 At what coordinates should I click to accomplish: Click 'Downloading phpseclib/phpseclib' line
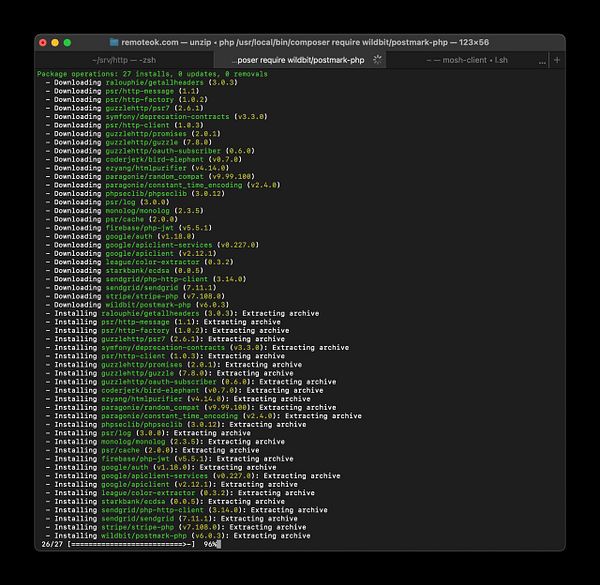coord(135,194)
